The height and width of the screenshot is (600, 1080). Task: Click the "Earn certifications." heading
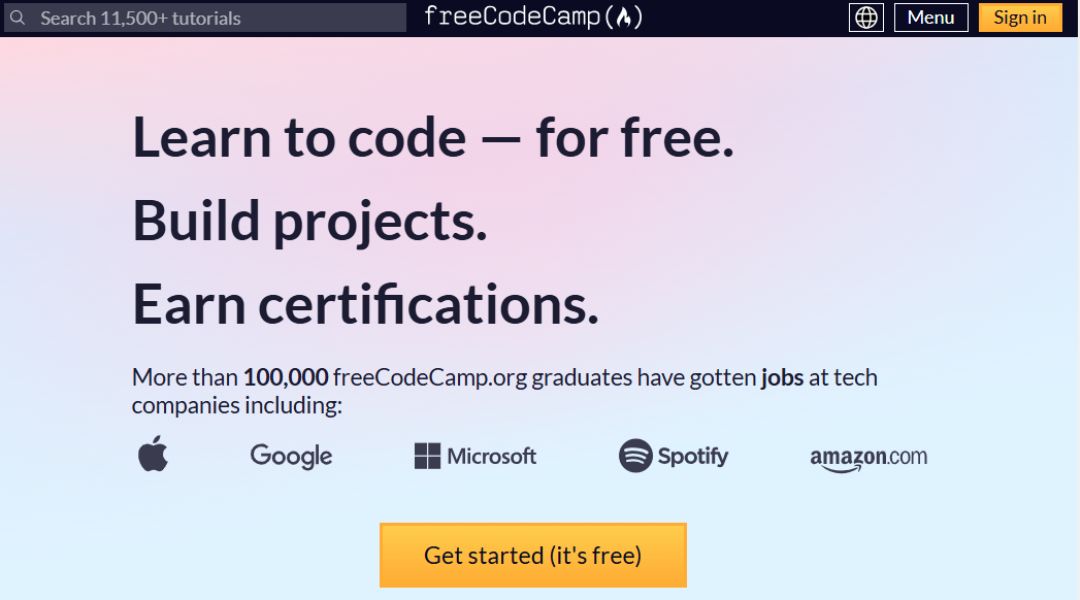[x=365, y=304]
